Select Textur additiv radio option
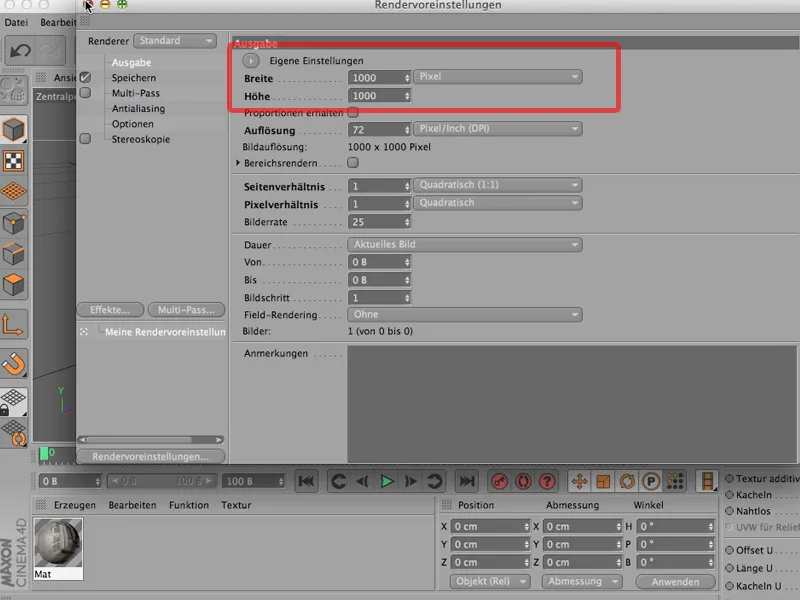 click(x=730, y=479)
